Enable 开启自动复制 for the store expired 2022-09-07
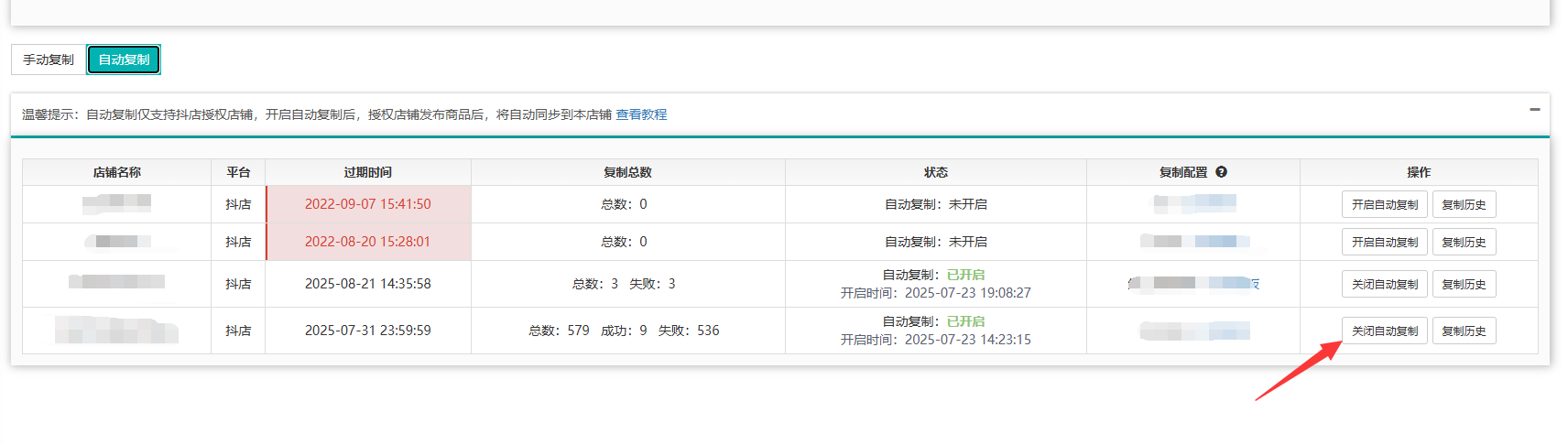This screenshot has height=445, width=1568. (x=1384, y=205)
